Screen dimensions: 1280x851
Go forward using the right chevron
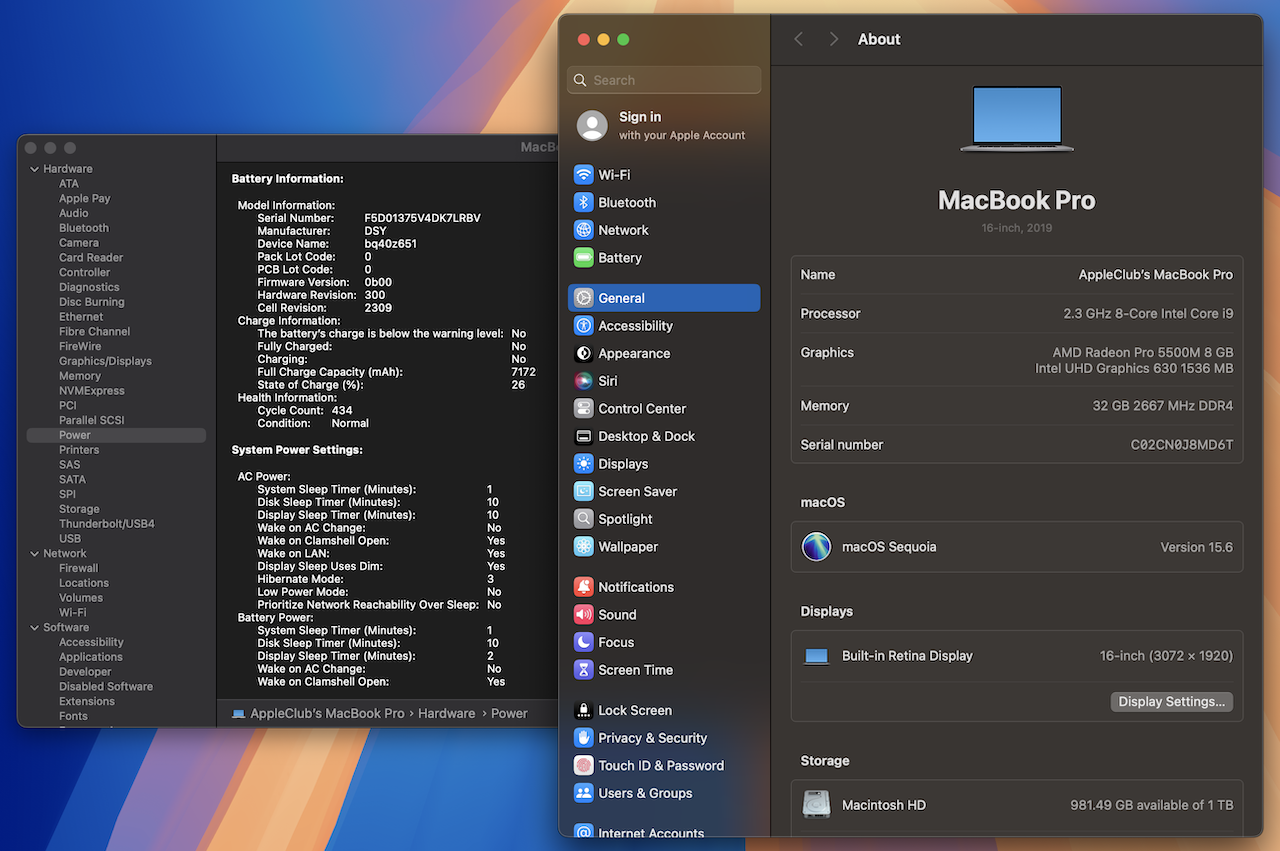coord(834,39)
